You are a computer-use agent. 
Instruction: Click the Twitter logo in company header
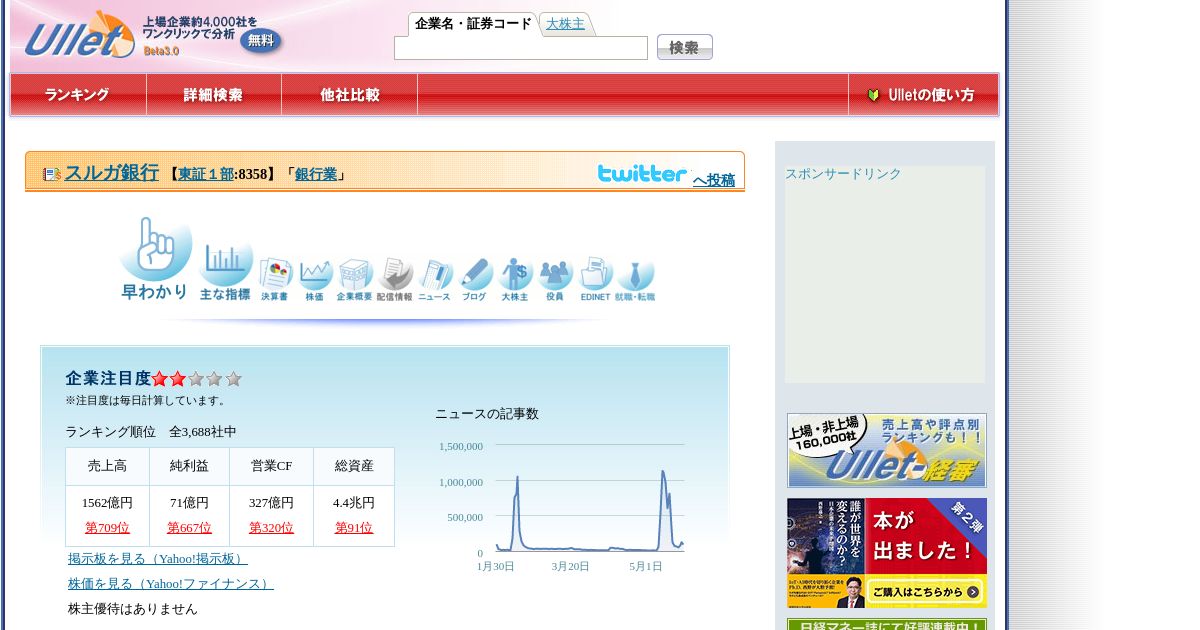(642, 173)
